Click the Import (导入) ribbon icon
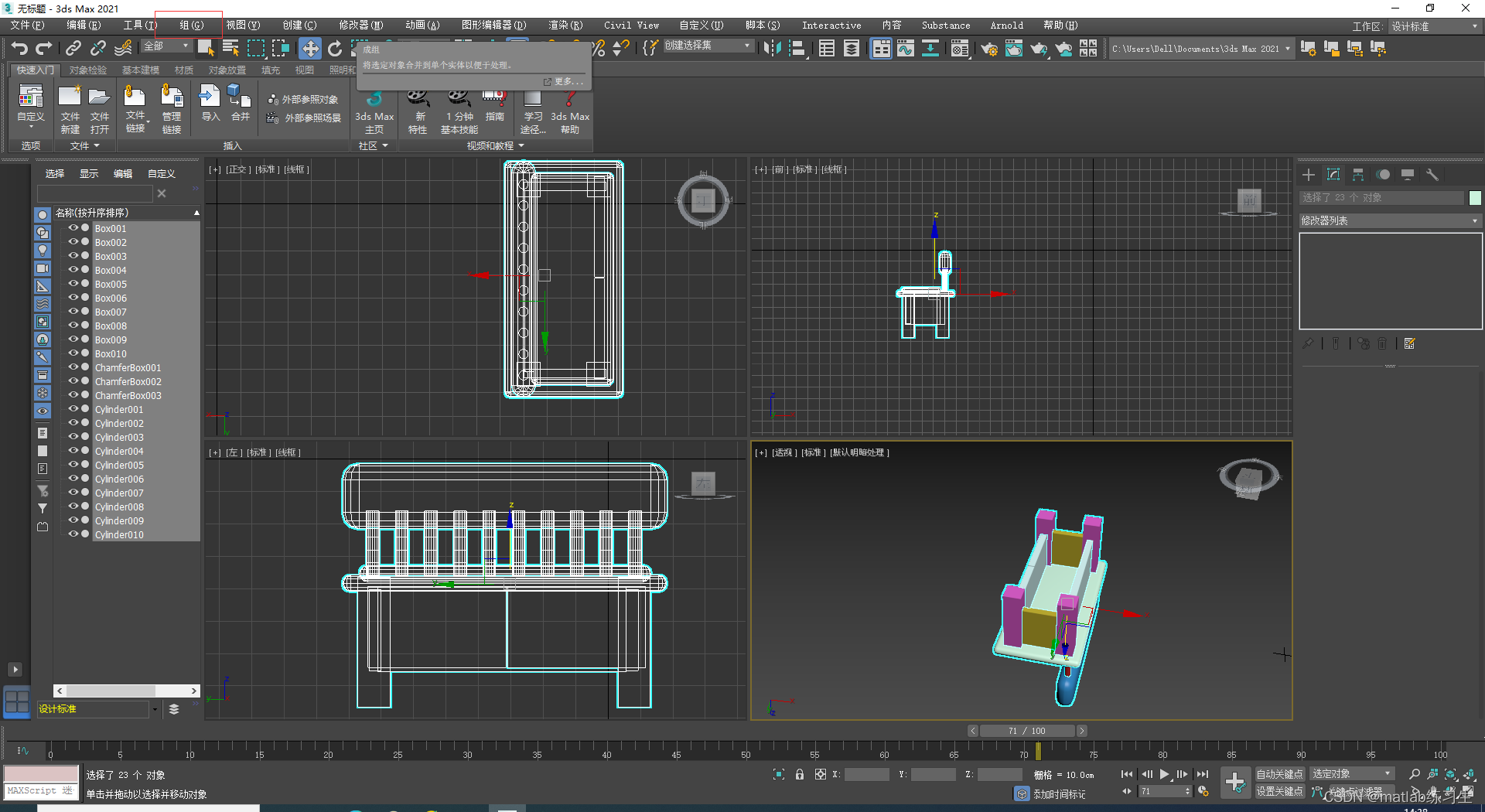Viewport: 1485px width, 812px height. [x=210, y=104]
